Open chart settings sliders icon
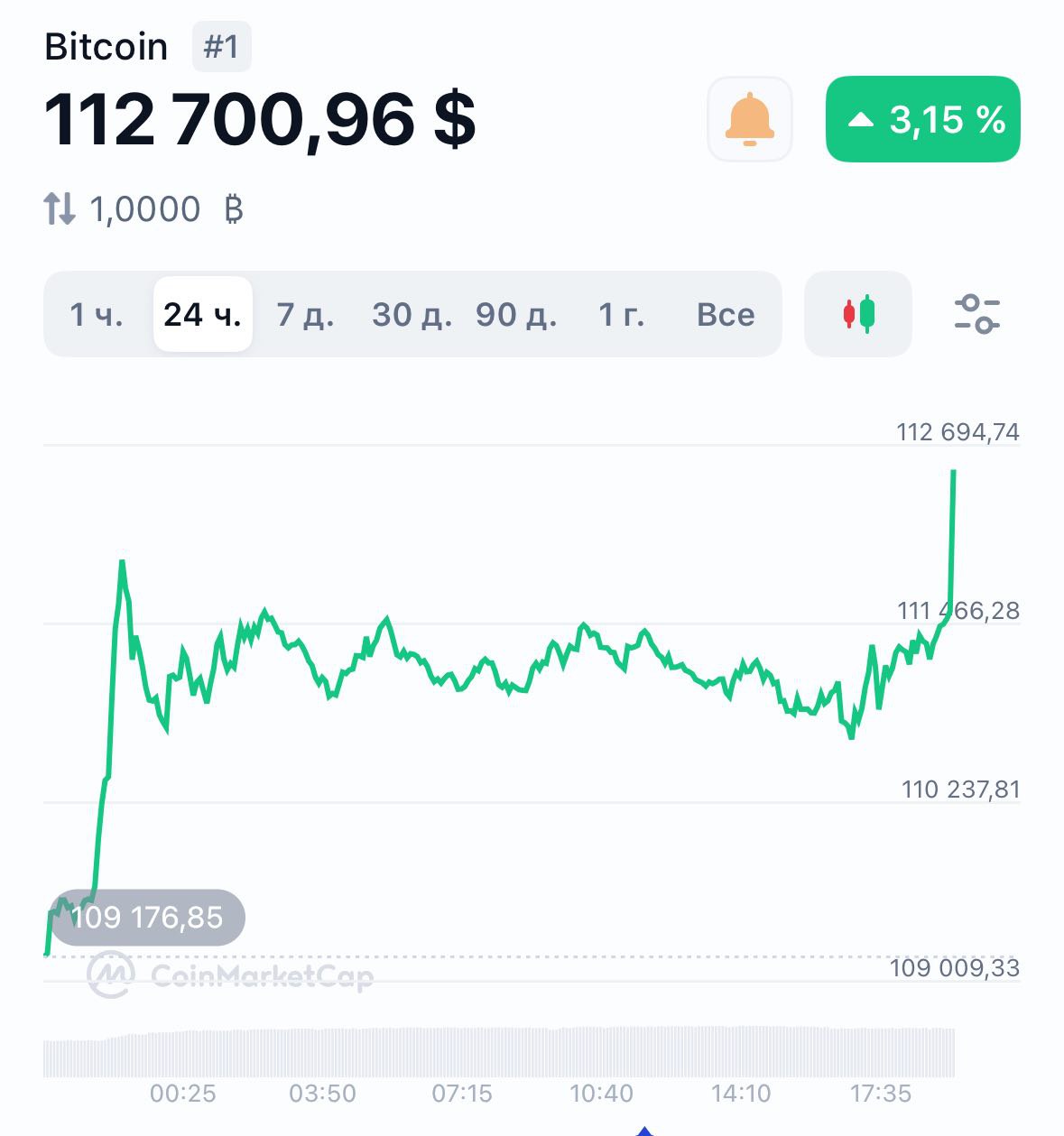Image resolution: width=1064 pixels, height=1136 pixels. click(x=976, y=314)
